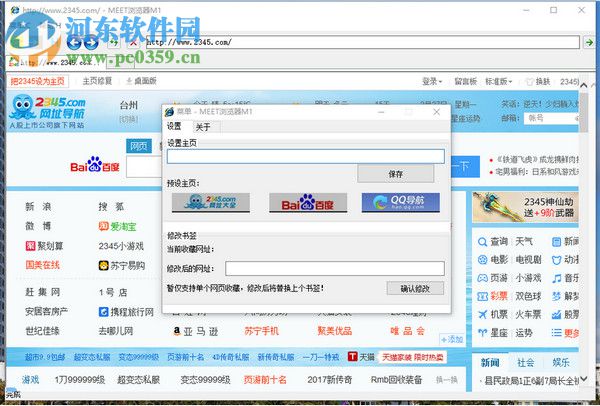Switch to the 社会 news tab

click(525, 362)
